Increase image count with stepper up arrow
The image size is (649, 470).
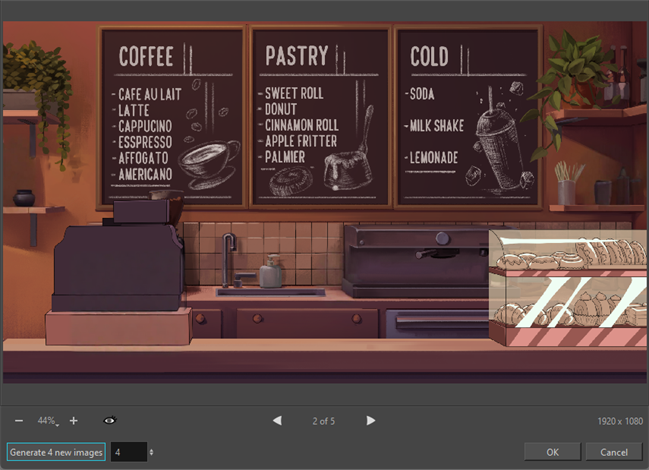point(151,449)
